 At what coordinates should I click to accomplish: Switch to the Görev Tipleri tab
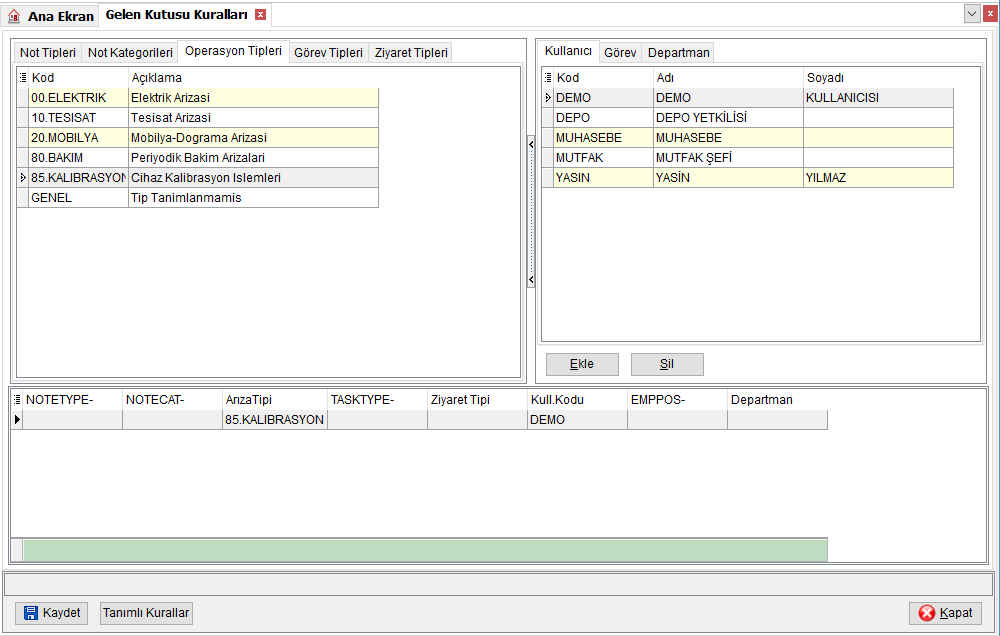pyautogui.click(x=328, y=52)
